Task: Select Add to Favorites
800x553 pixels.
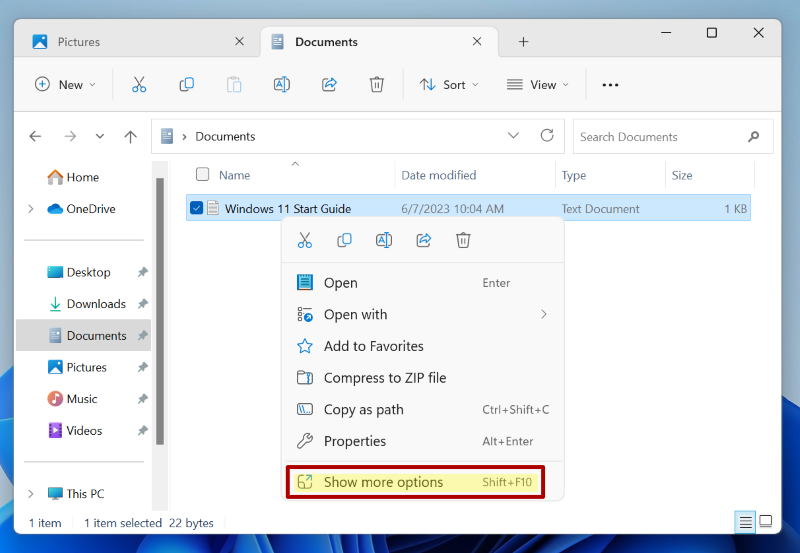Action: click(422, 346)
